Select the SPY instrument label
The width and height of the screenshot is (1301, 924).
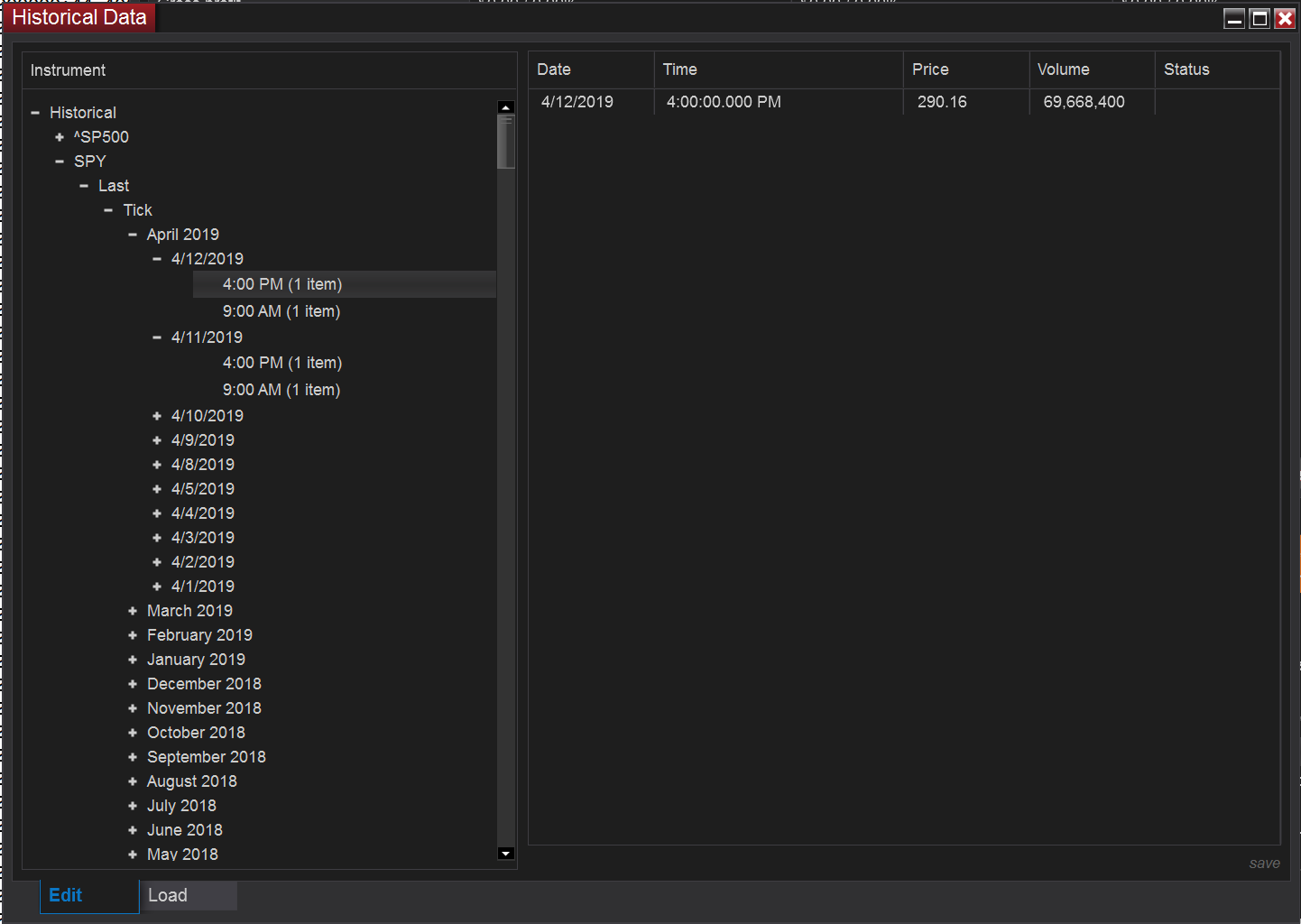[x=90, y=162]
